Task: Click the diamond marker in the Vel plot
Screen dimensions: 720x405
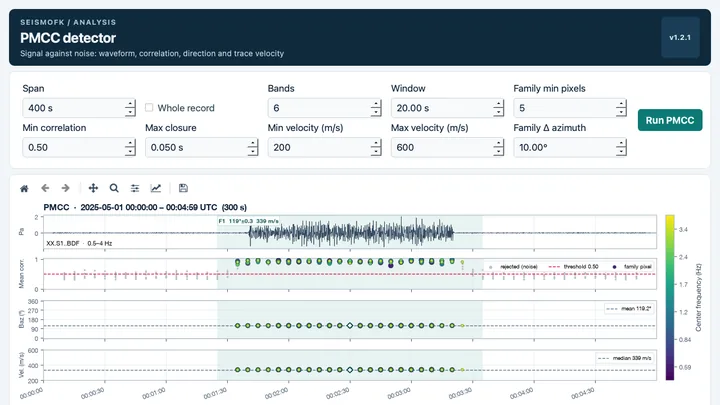Action: (x=350, y=370)
